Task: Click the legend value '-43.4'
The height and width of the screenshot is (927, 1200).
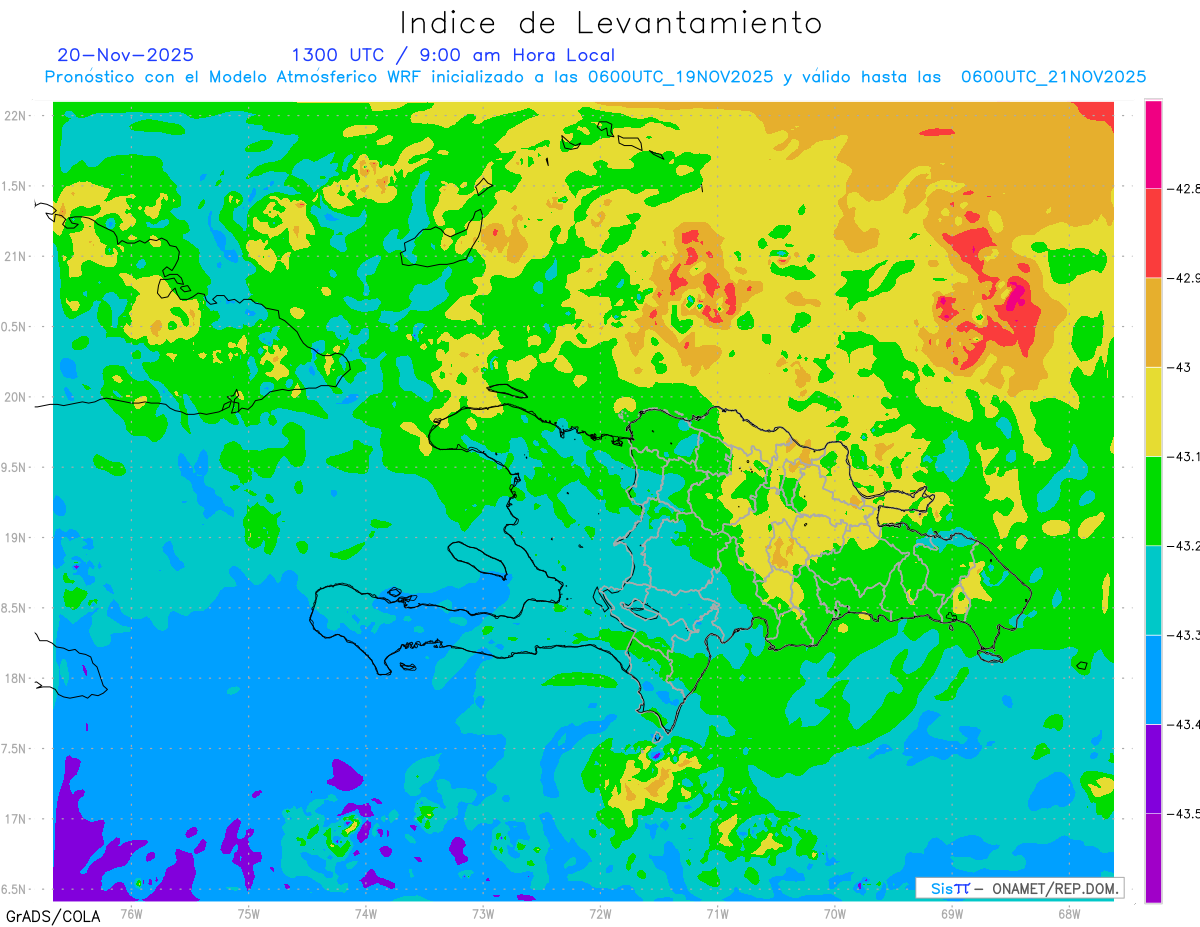Action: 1185,724
